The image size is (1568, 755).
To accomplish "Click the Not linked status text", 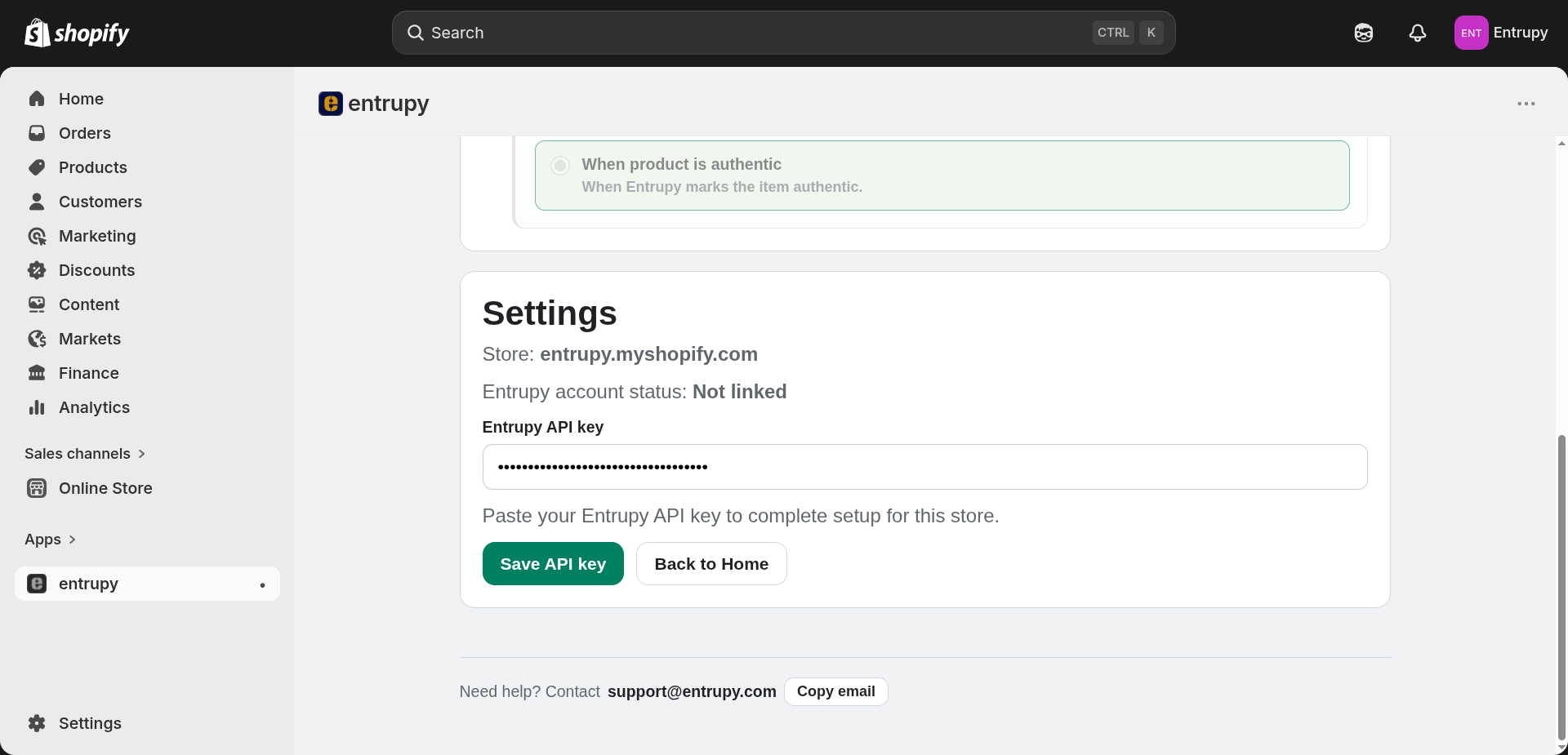I will coord(739,392).
